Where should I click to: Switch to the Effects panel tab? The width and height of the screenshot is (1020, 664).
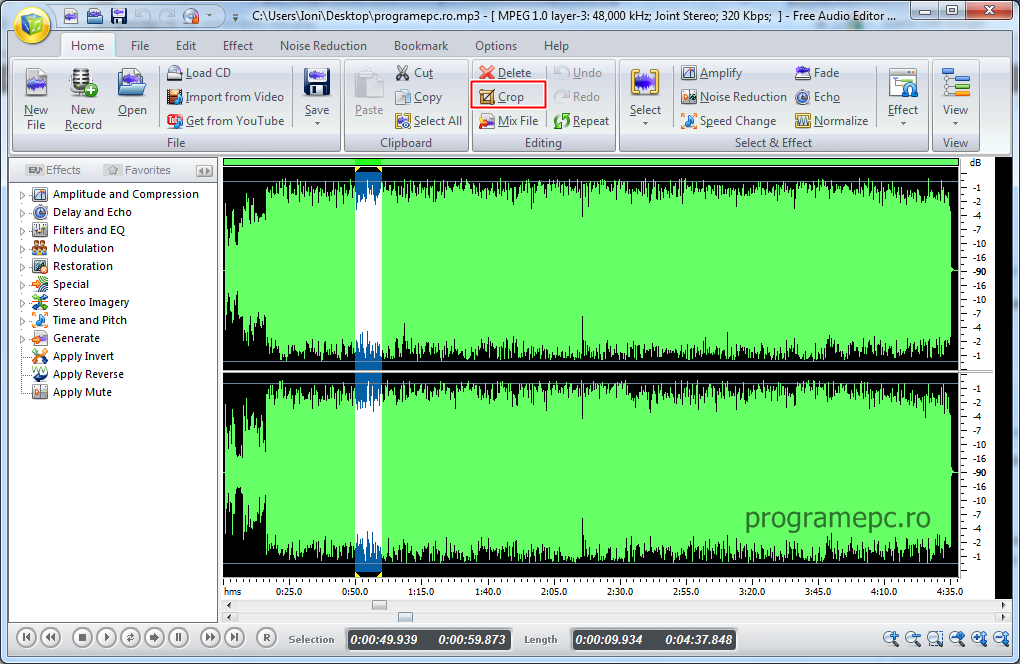(x=55, y=170)
